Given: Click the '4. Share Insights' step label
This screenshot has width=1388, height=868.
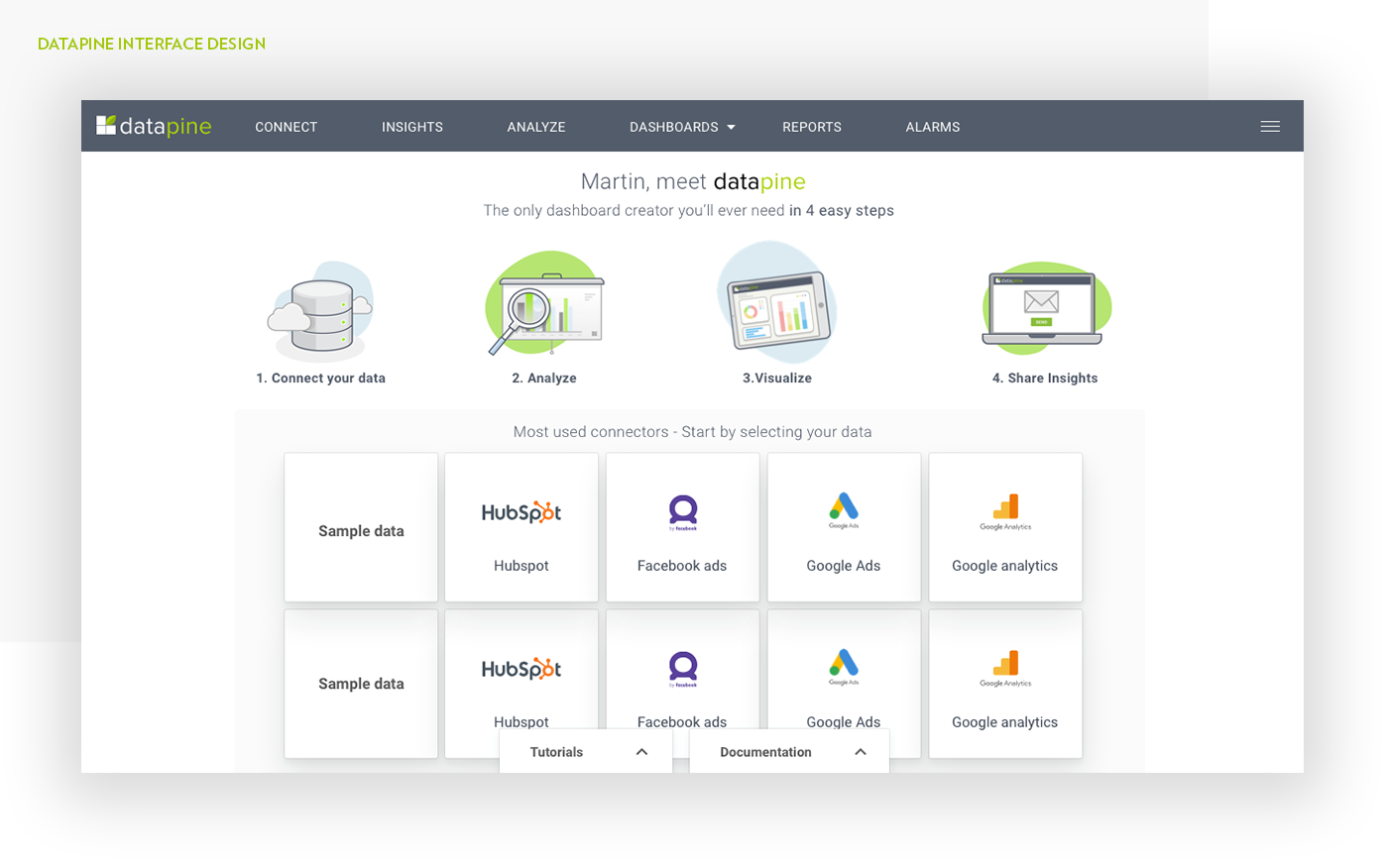Looking at the screenshot, I should (x=1045, y=378).
